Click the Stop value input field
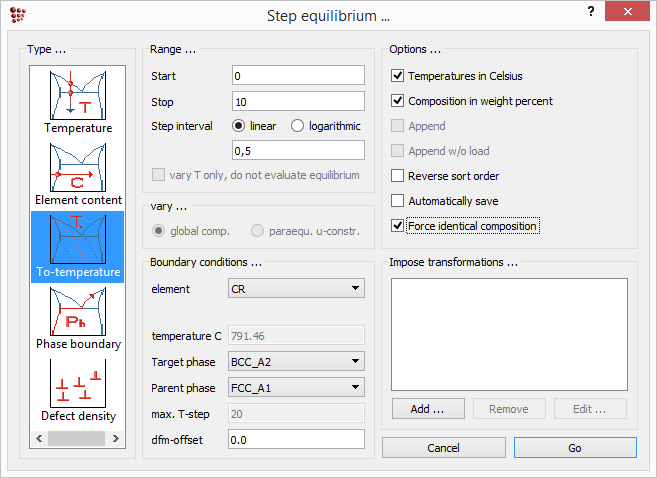Screen dimensions: 657x478 (297, 101)
